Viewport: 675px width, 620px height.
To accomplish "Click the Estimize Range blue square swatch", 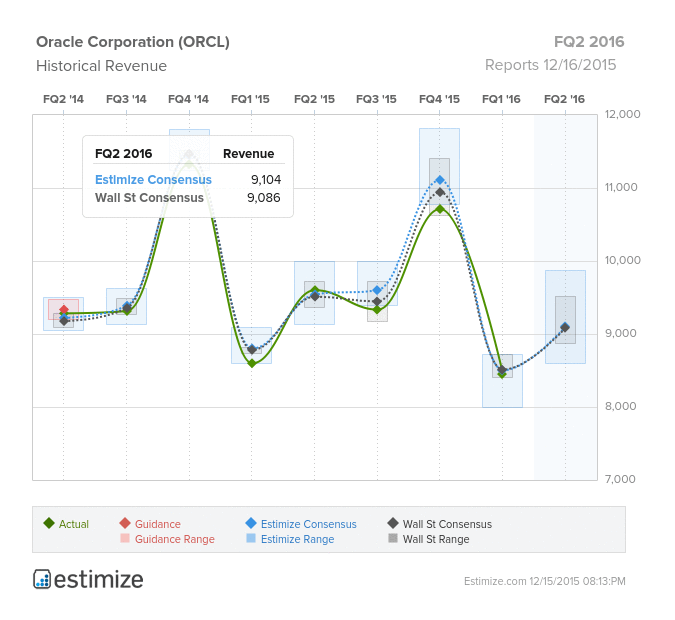I will (251, 538).
